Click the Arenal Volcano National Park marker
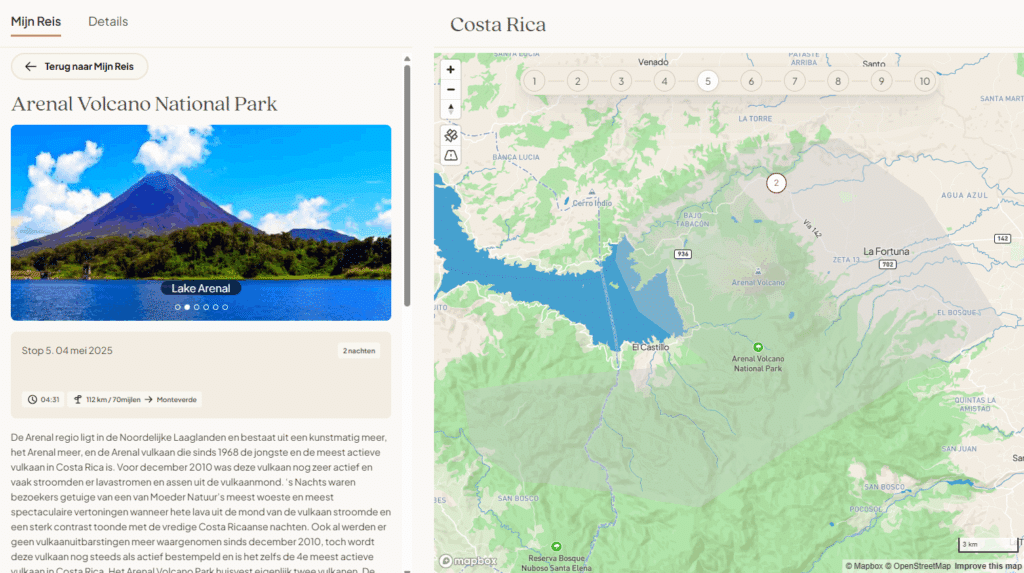This screenshot has height=573, width=1024. pyautogui.click(x=757, y=347)
